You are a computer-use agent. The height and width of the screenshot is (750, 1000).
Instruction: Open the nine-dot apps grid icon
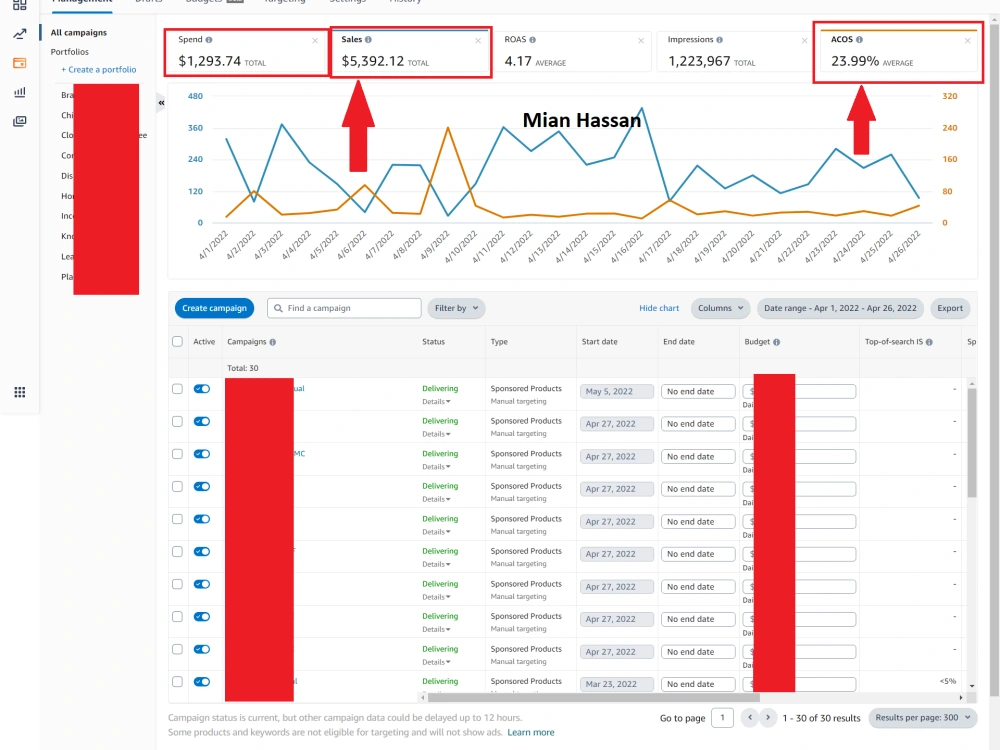[20, 392]
